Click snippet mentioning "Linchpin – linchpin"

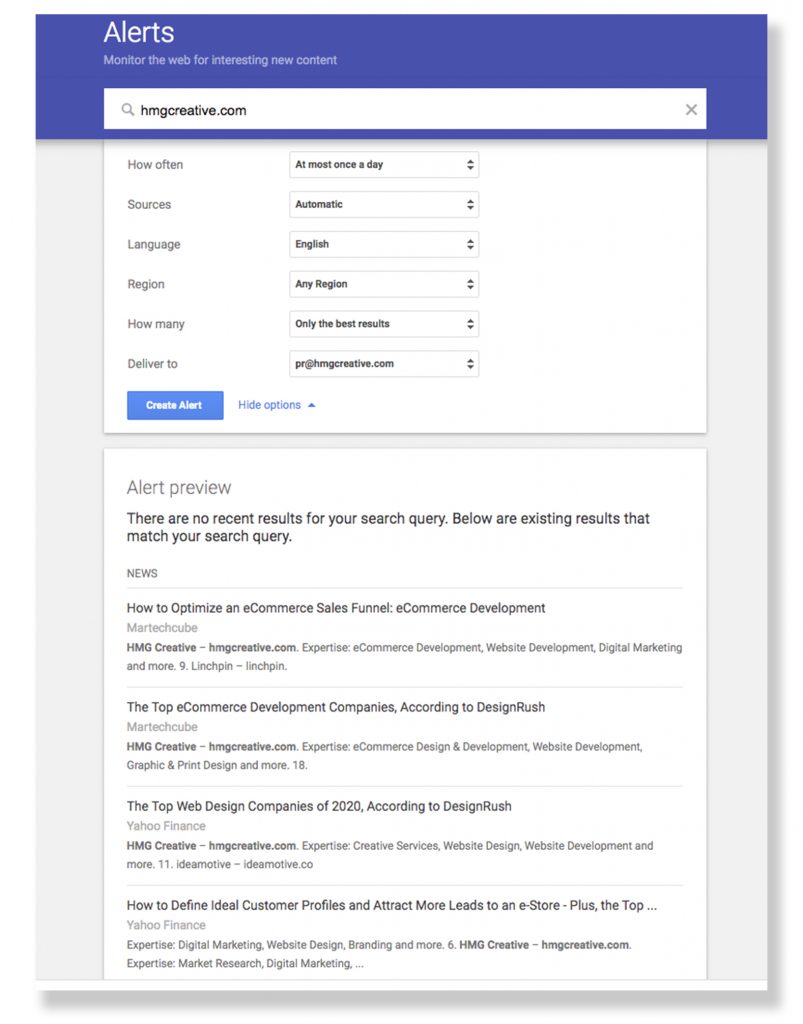coord(404,657)
